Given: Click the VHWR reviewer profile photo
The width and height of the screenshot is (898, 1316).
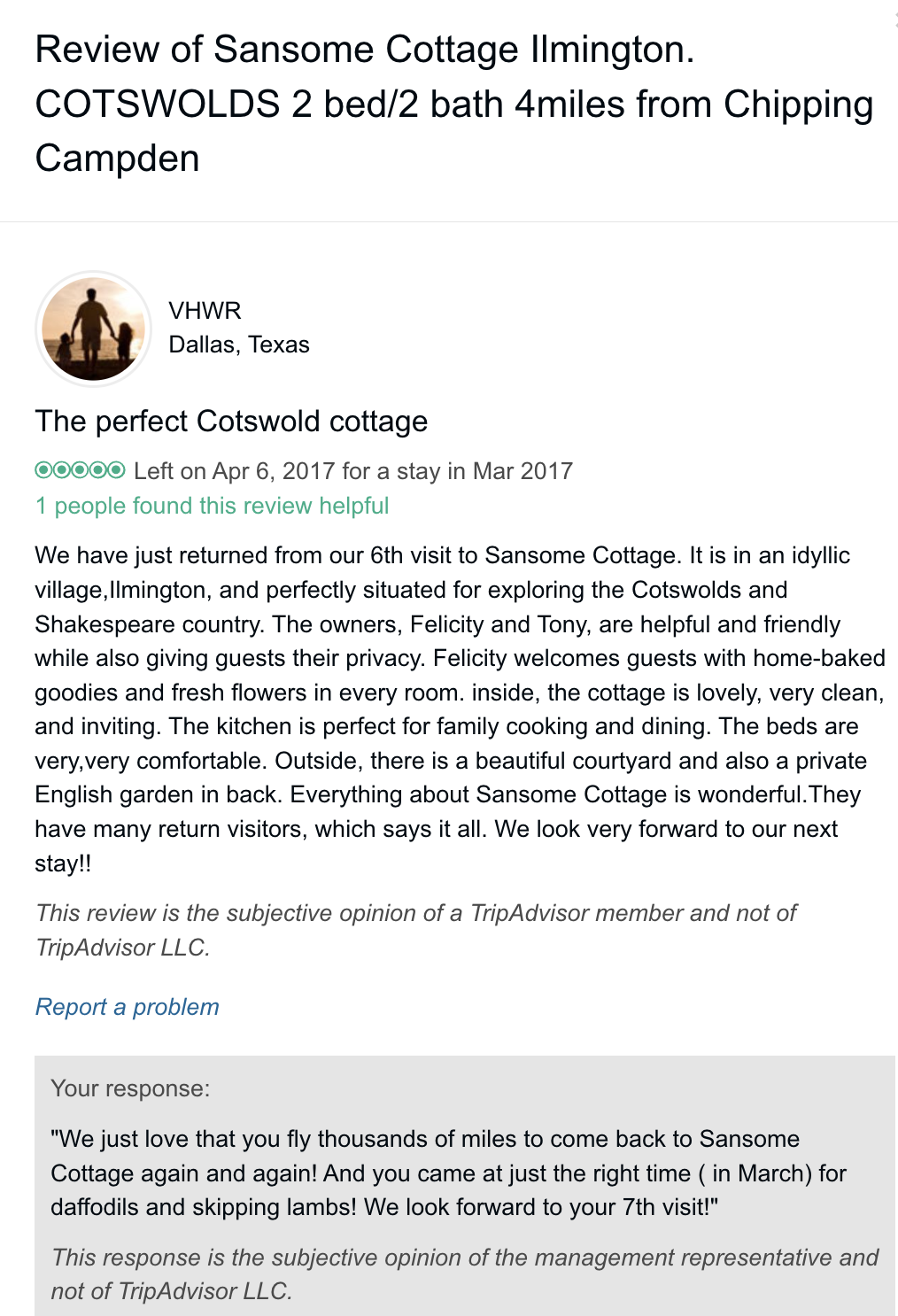Looking at the screenshot, I should point(93,329).
